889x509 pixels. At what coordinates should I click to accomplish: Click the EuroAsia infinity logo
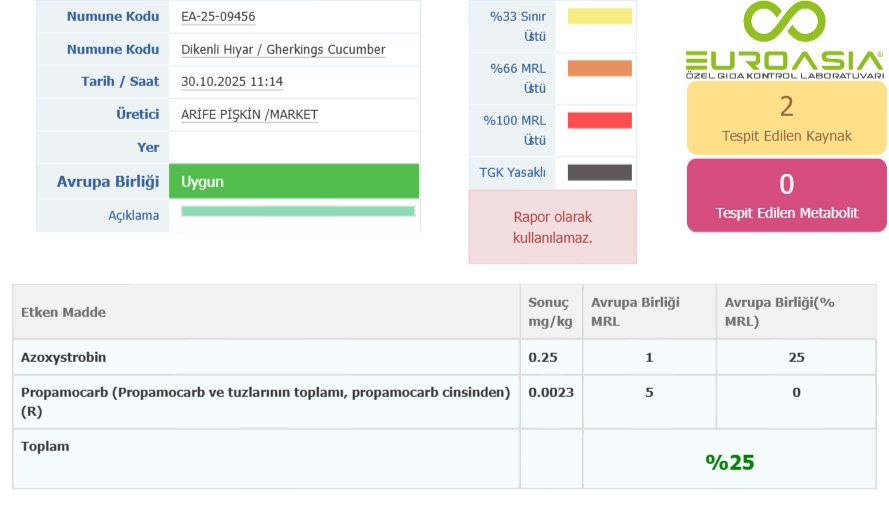coord(785,40)
